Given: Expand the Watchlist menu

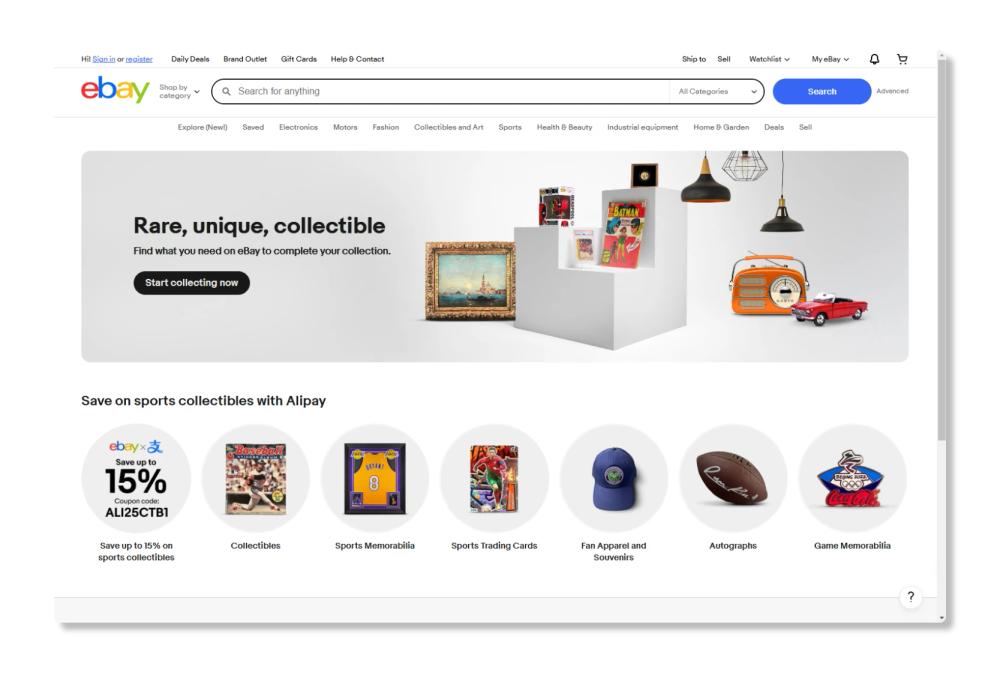Looking at the screenshot, I should point(769,59).
